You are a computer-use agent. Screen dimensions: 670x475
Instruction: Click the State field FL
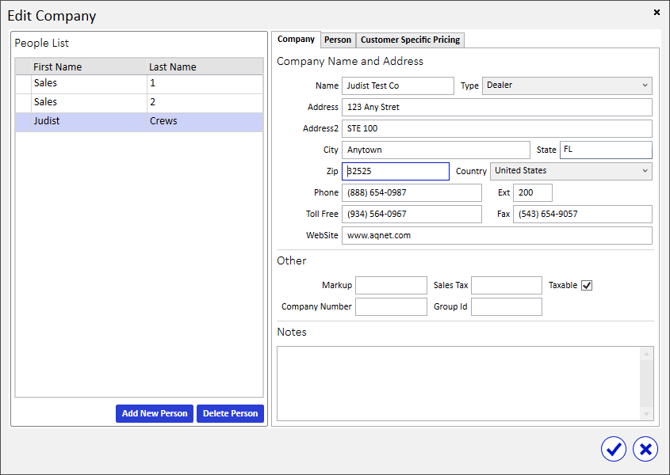coord(606,150)
